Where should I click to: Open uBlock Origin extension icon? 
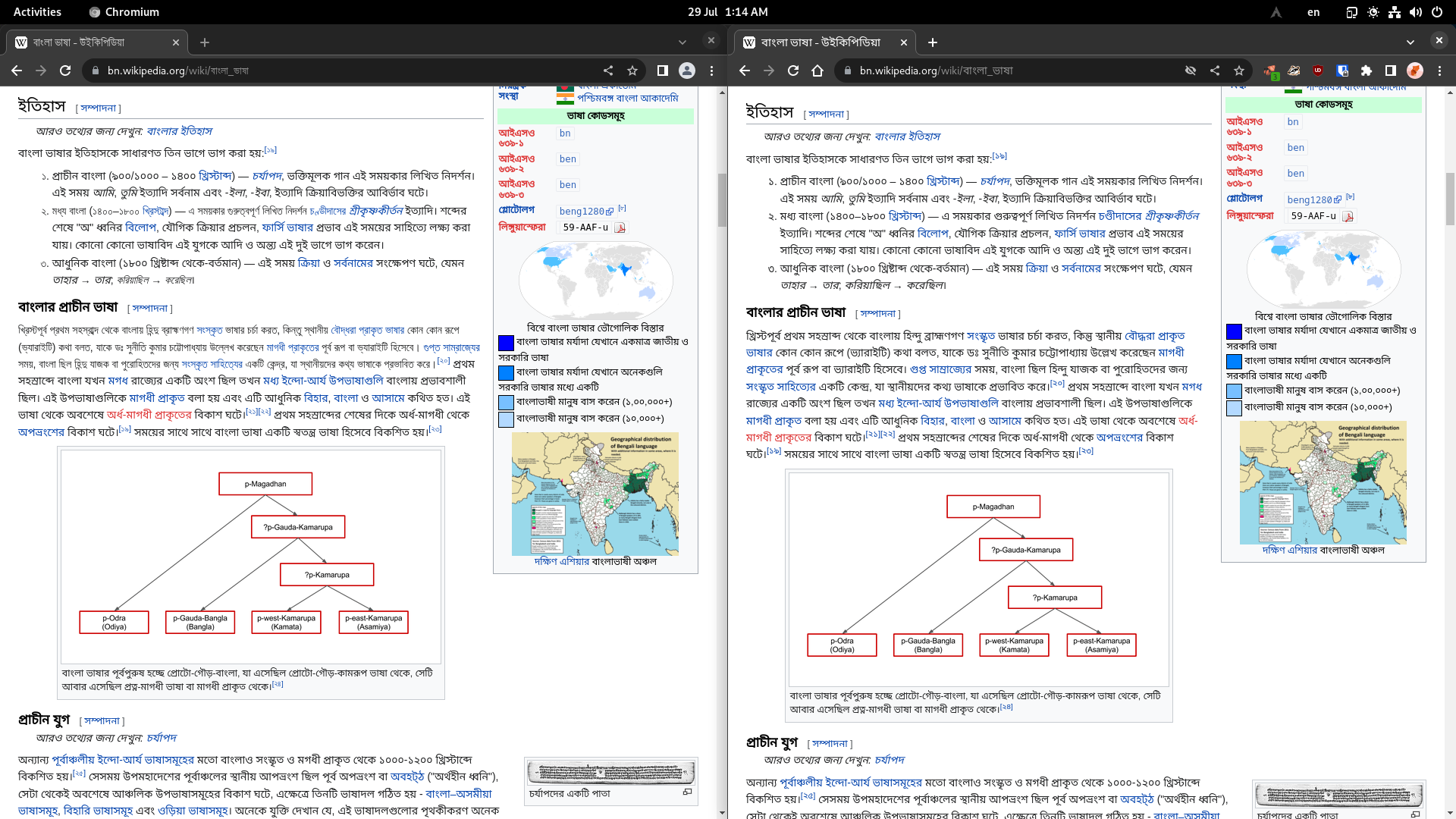coord(1318,71)
